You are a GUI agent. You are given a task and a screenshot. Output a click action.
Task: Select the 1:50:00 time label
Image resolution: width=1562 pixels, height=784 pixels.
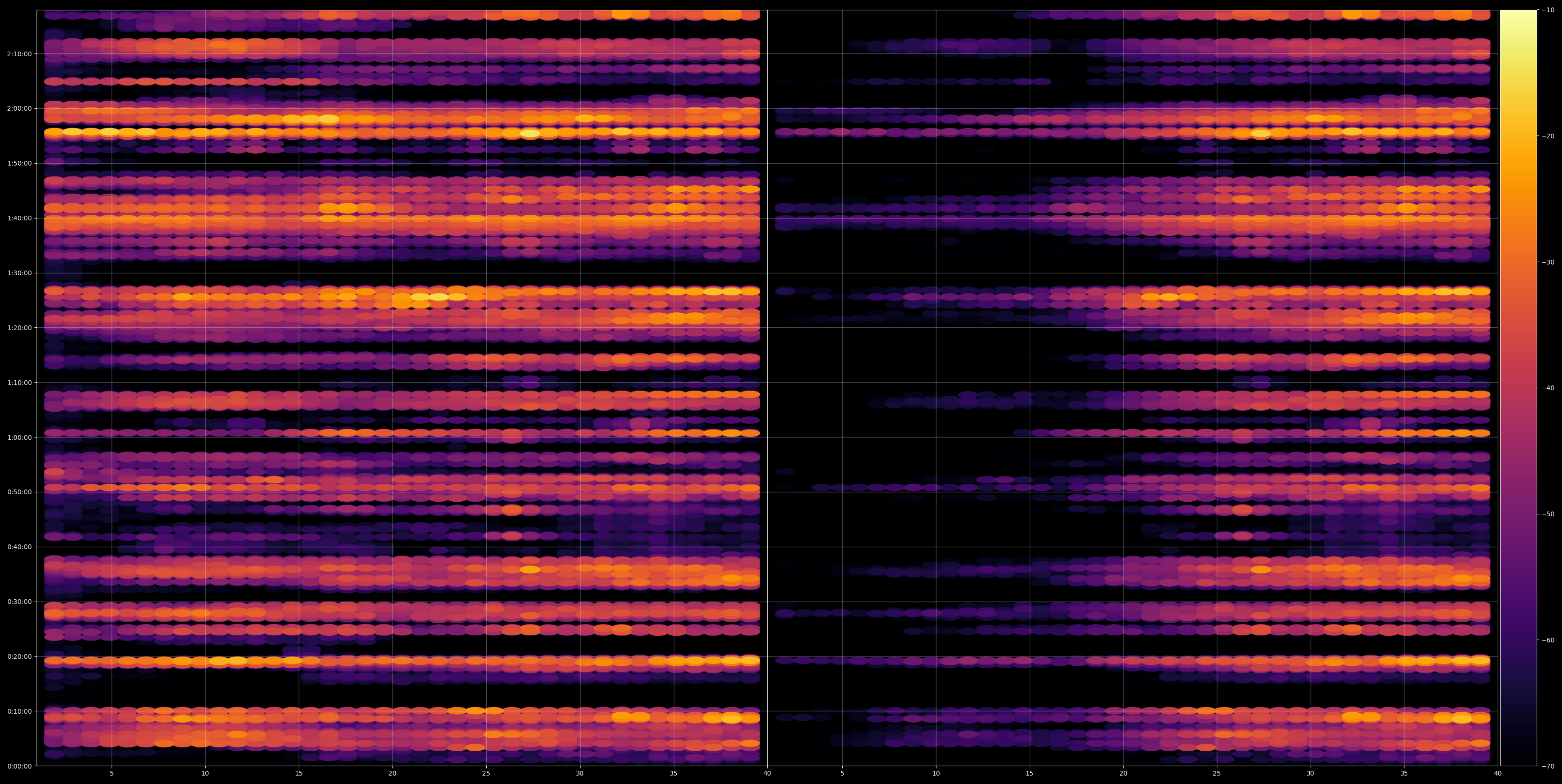(19, 163)
